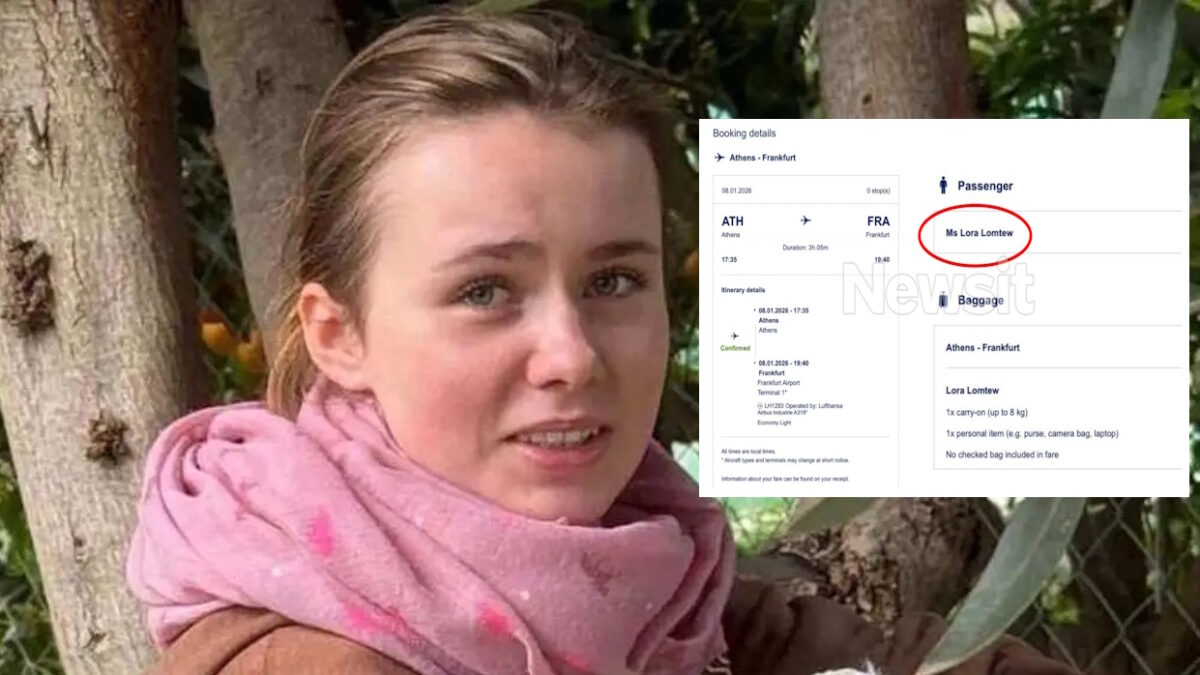Click the 08.01.2026 flight date at top
1200x675 pixels.
[x=738, y=190]
